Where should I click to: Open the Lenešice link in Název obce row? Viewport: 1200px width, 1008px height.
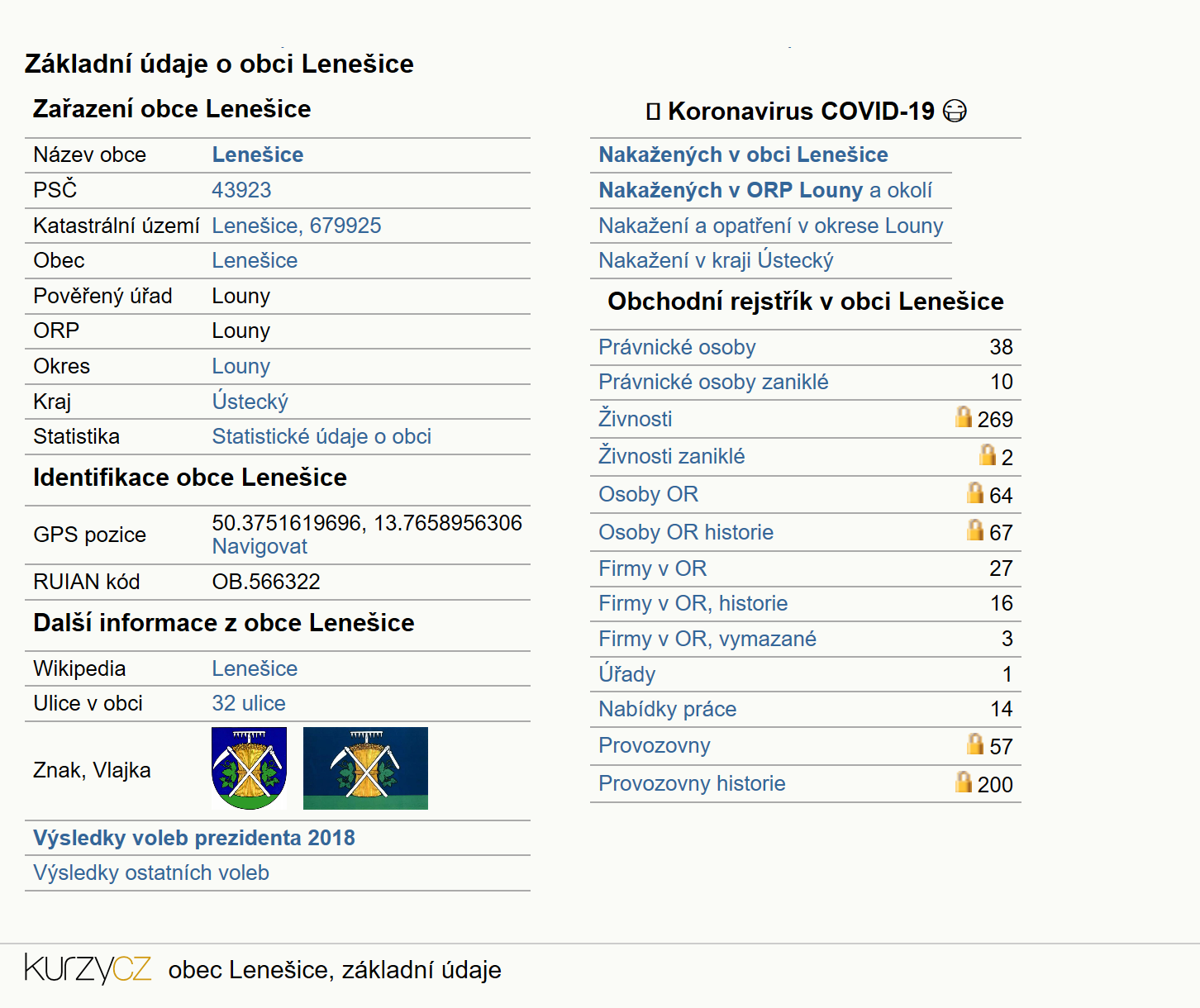point(258,155)
